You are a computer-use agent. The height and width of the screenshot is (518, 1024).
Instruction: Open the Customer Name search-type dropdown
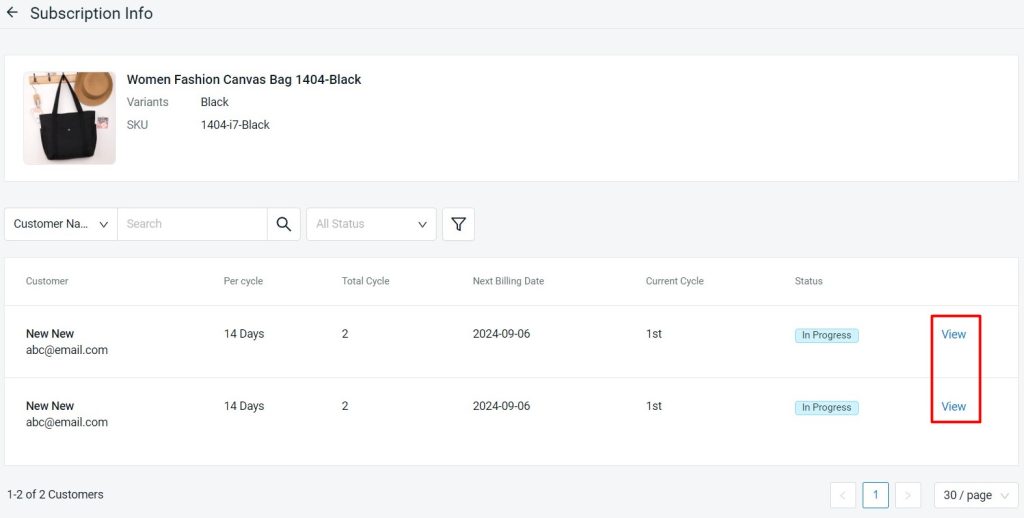point(61,224)
